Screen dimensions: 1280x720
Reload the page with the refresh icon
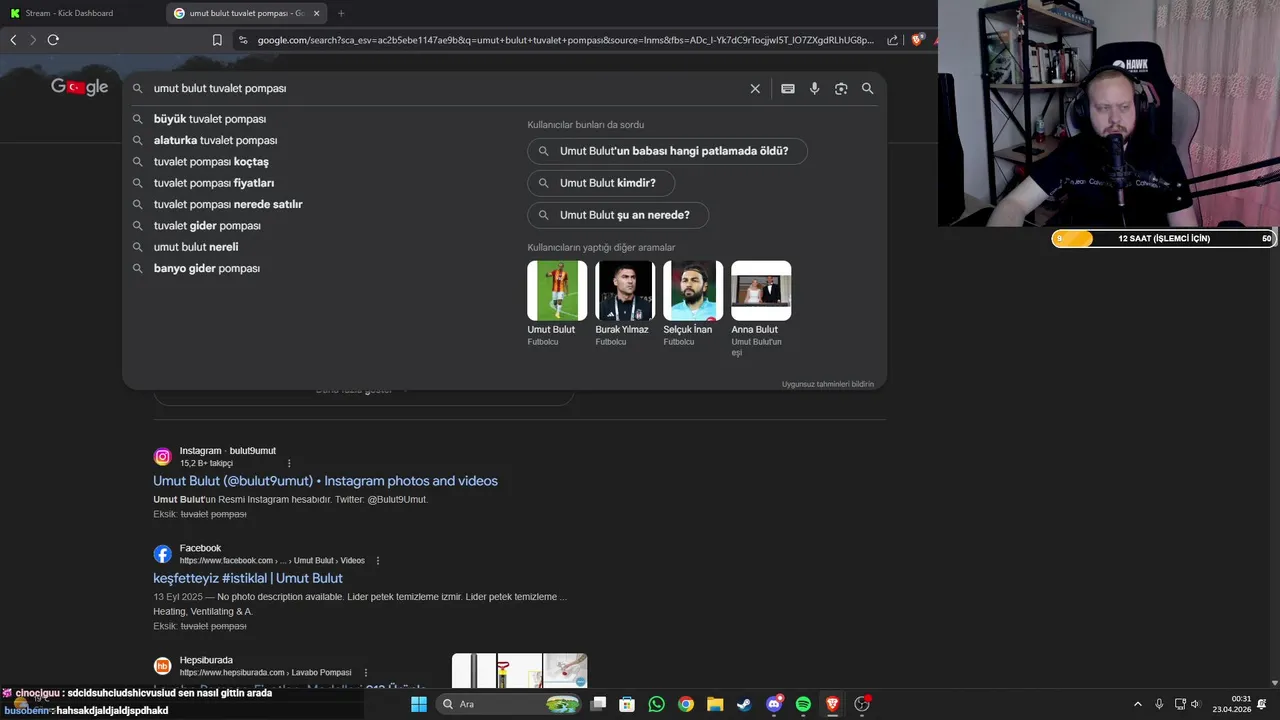(x=53, y=40)
